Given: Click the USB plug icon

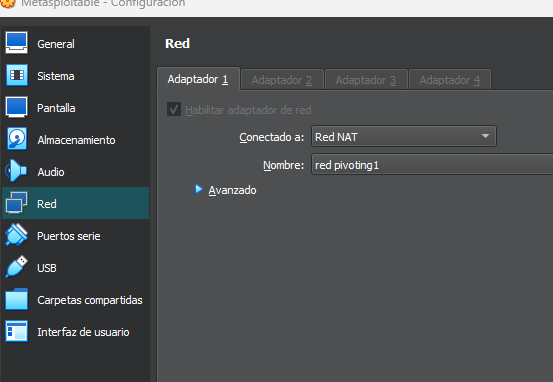Looking at the screenshot, I should (16, 267).
